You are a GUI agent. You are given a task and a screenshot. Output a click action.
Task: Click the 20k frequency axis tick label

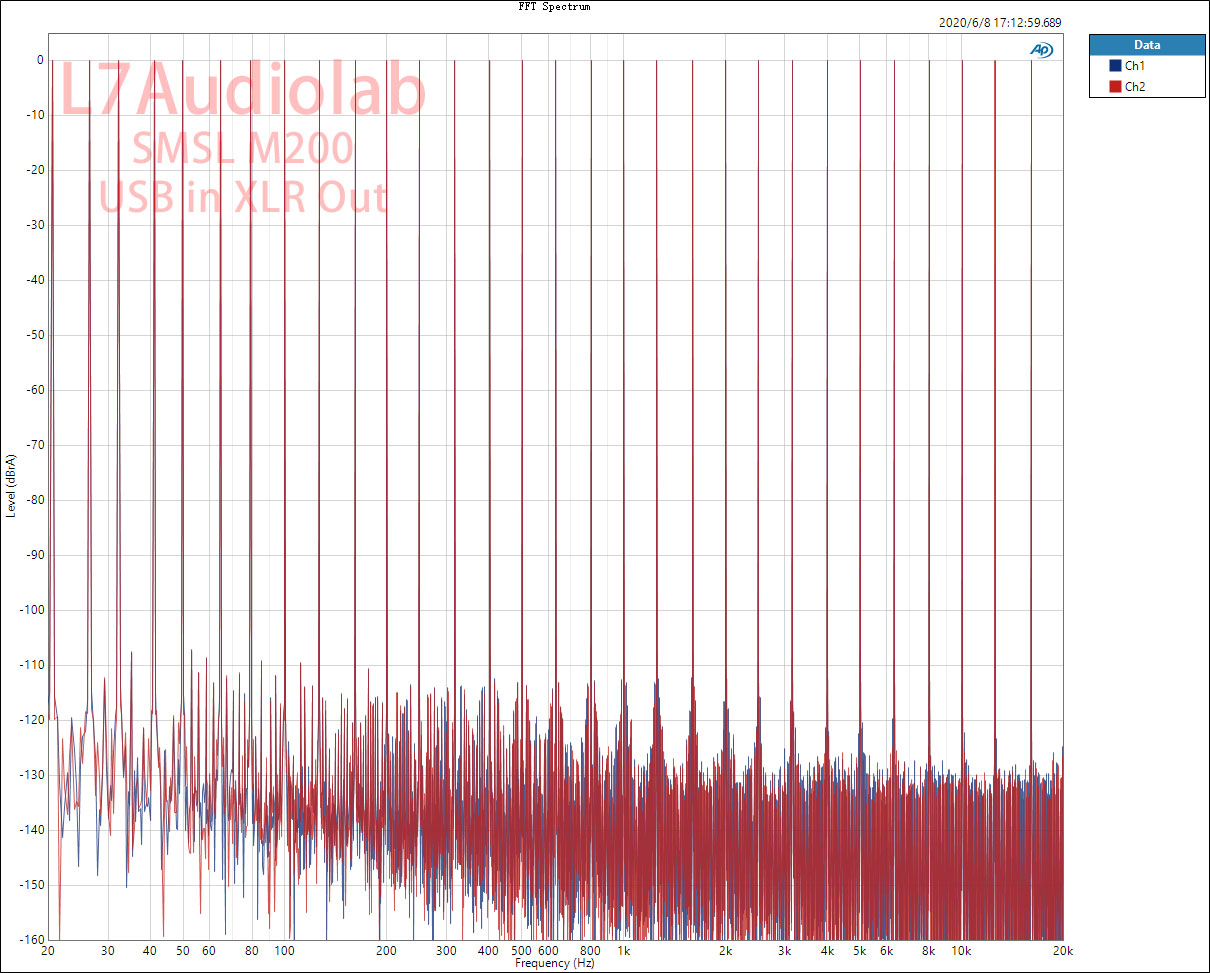point(1063,950)
